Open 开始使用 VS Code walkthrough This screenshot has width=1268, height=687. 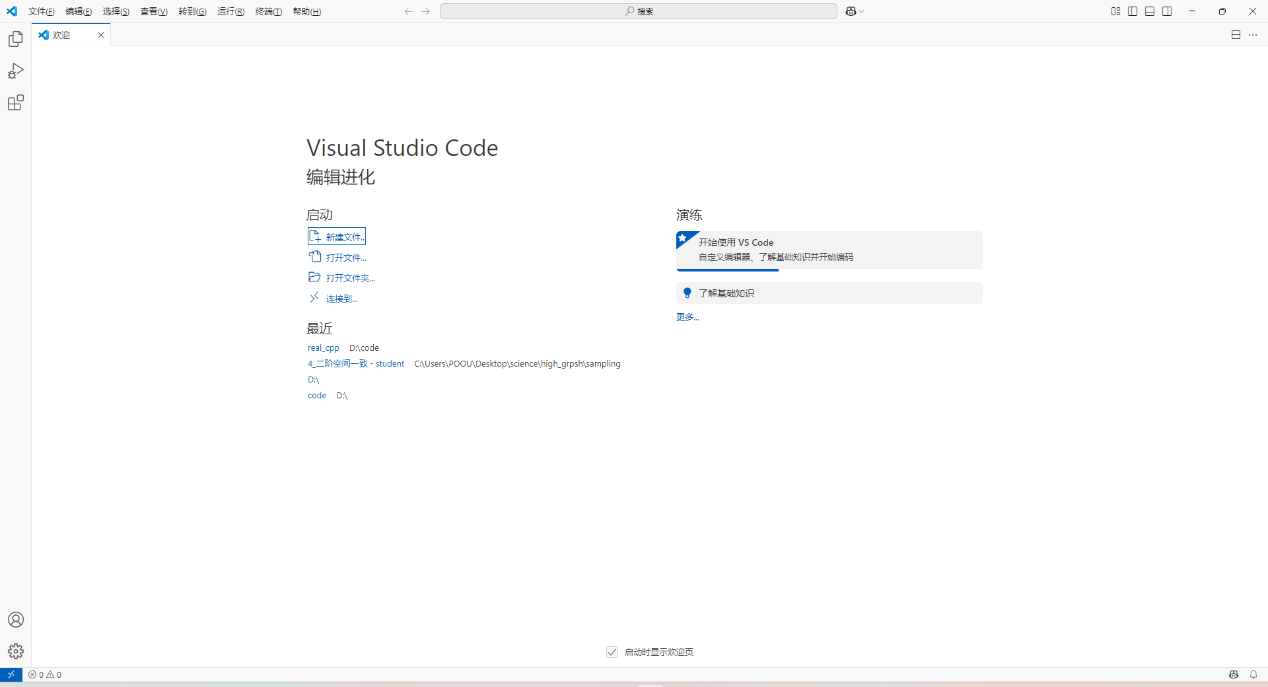[829, 250]
